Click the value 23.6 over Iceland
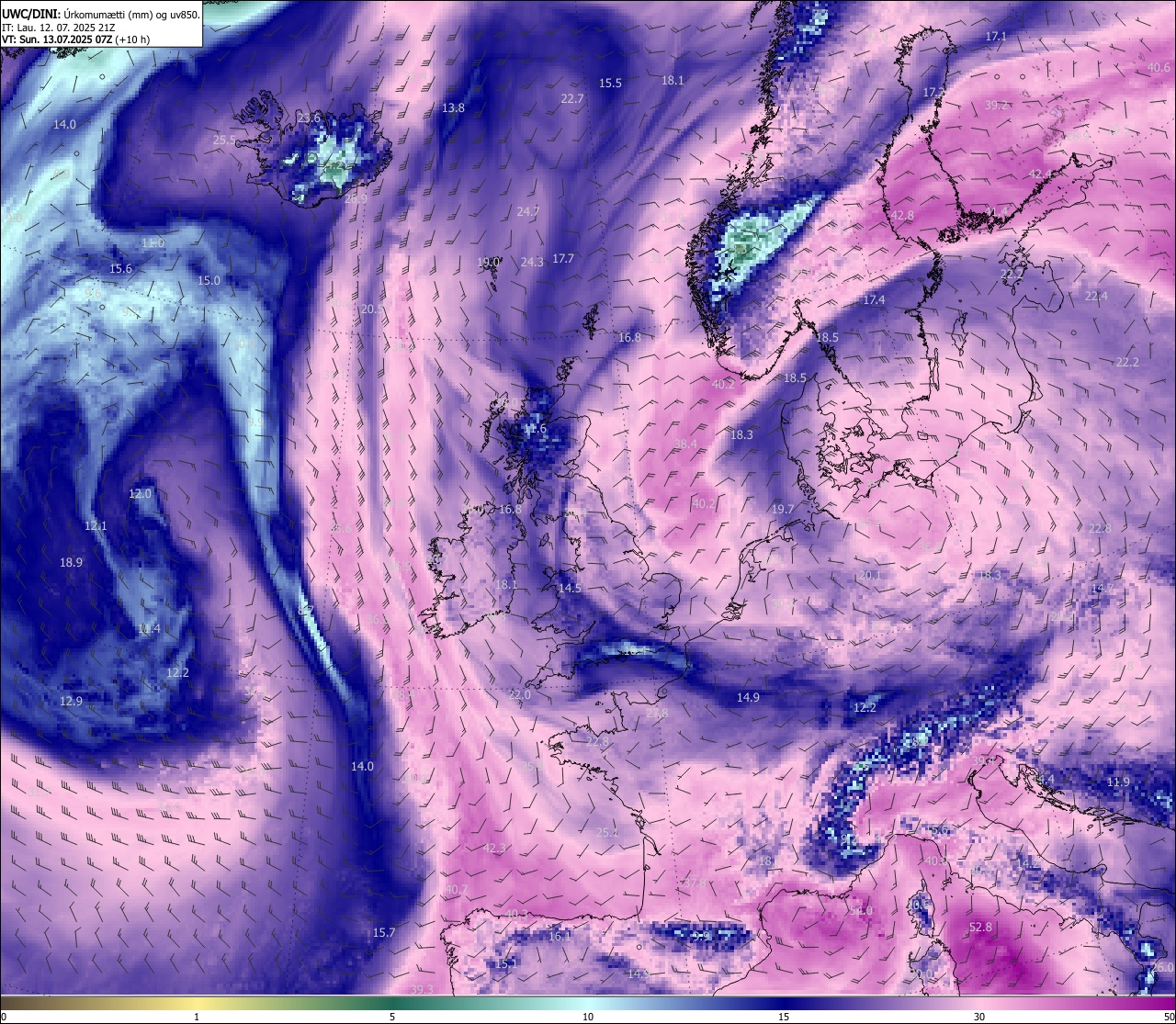This screenshot has height=1024, width=1176. [310, 118]
